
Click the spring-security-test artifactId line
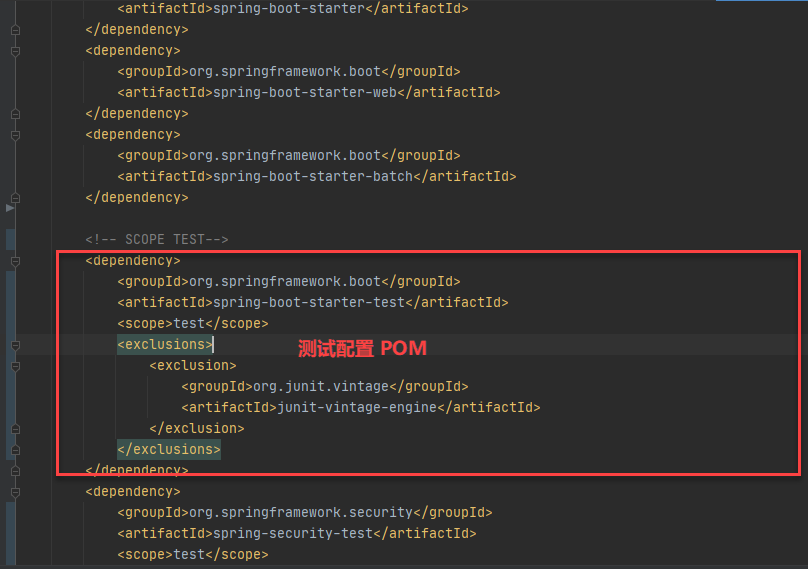point(297,533)
